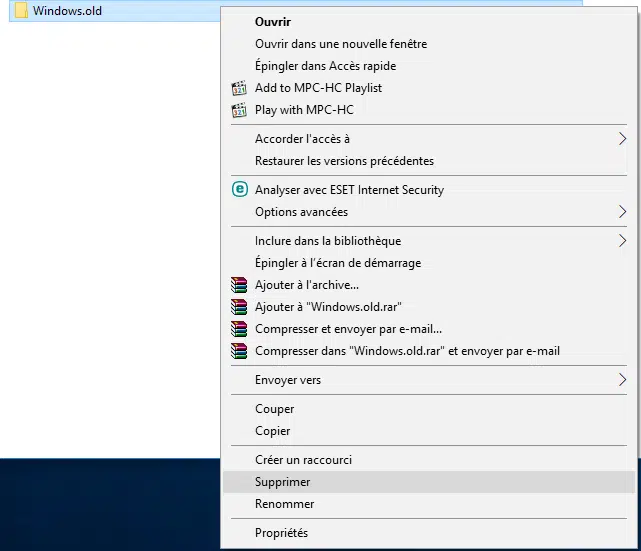The width and height of the screenshot is (641, 551).
Task: Choose Play with MPC-HC
Action: [x=429, y=110]
